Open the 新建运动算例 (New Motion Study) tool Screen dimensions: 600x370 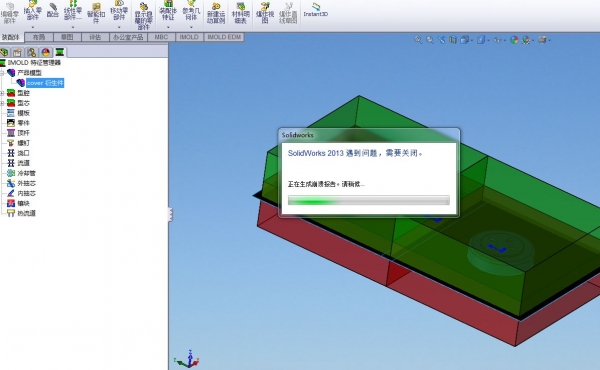coord(216,12)
